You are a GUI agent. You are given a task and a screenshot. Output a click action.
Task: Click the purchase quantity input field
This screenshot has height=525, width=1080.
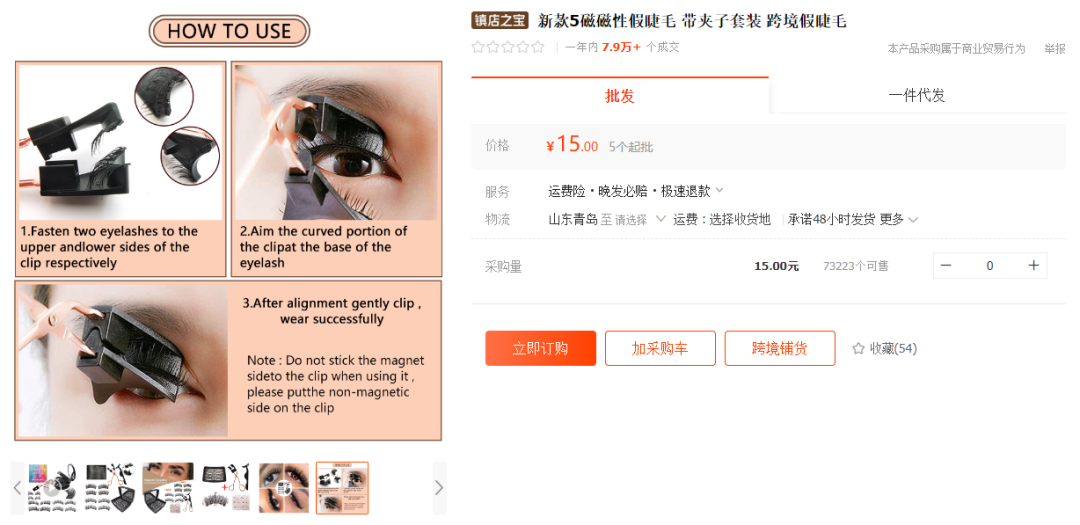pyautogui.click(x=990, y=265)
